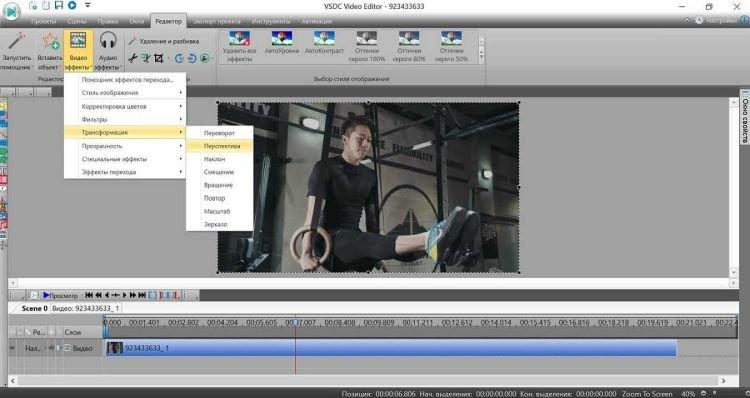Screen dimensions: 750x398
Task: Select the Вращение effect
Action: point(220,185)
